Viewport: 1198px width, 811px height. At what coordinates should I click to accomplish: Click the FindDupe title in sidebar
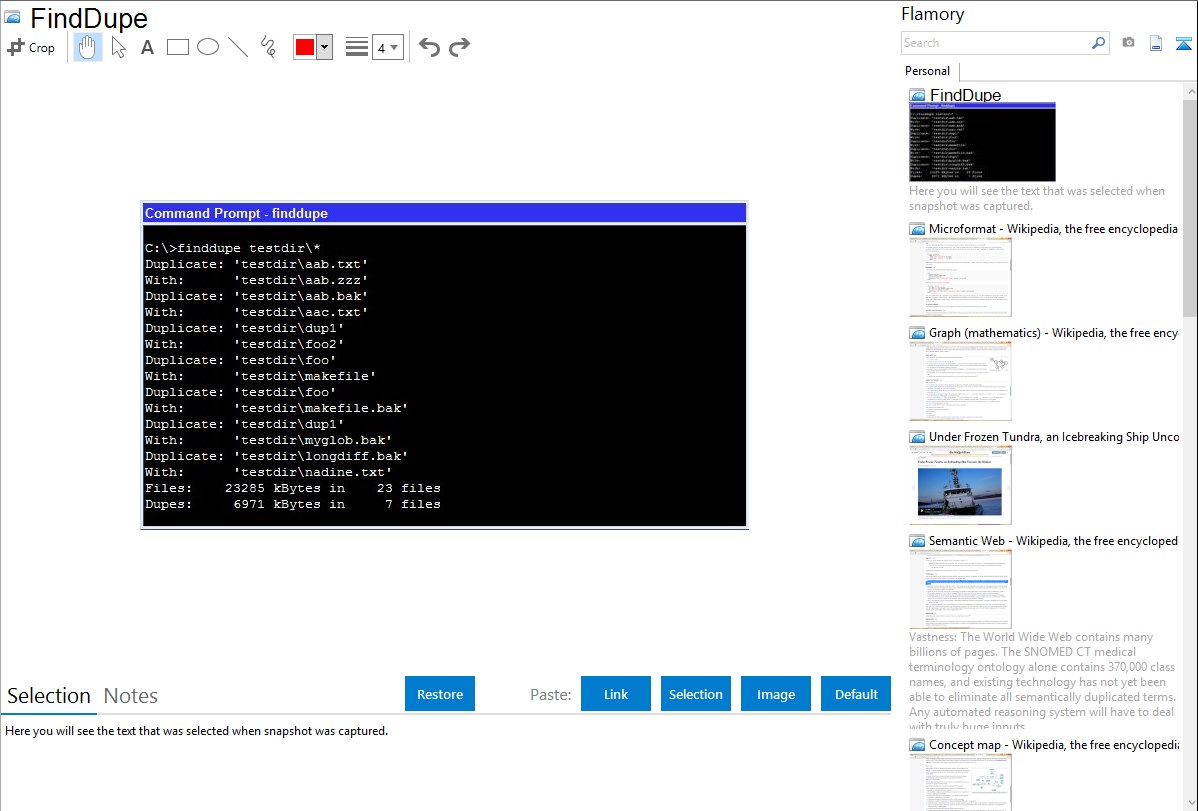point(965,95)
